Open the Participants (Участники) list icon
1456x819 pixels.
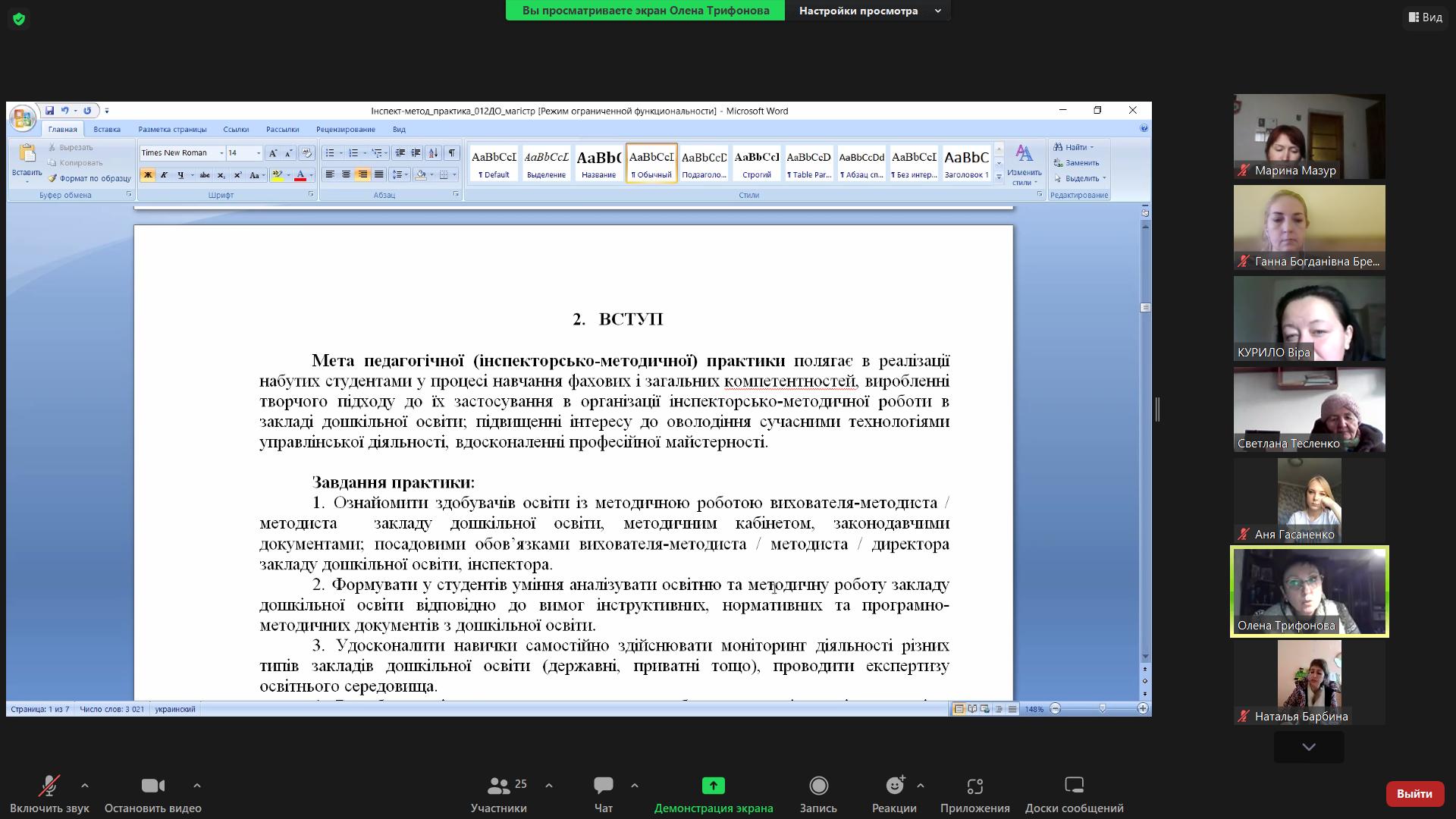point(498,786)
